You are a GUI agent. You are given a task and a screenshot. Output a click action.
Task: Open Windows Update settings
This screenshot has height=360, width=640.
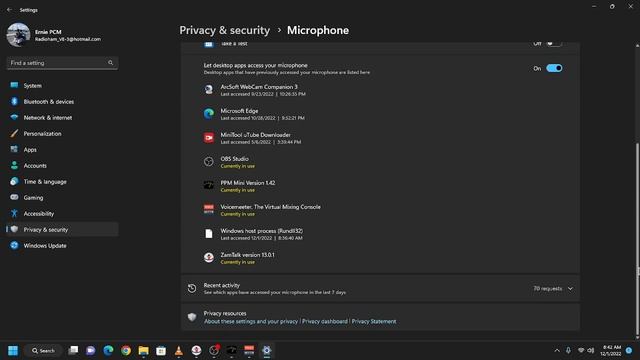pyautogui.click(x=62, y=245)
